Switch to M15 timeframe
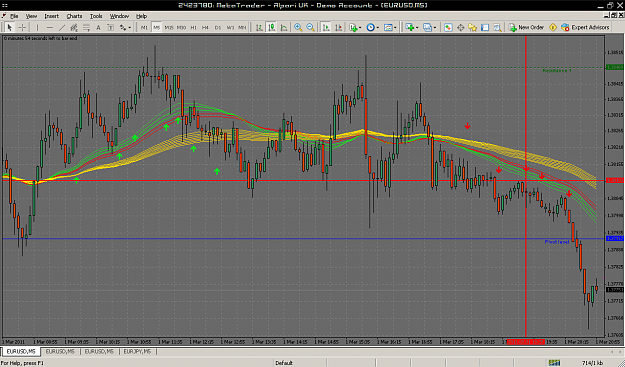The height and width of the screenshot is (367, 625). click(x=169, y=27)
